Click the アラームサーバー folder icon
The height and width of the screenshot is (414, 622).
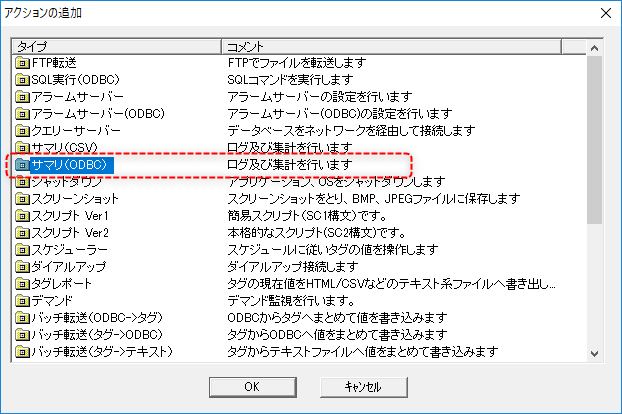click(23, 97)
